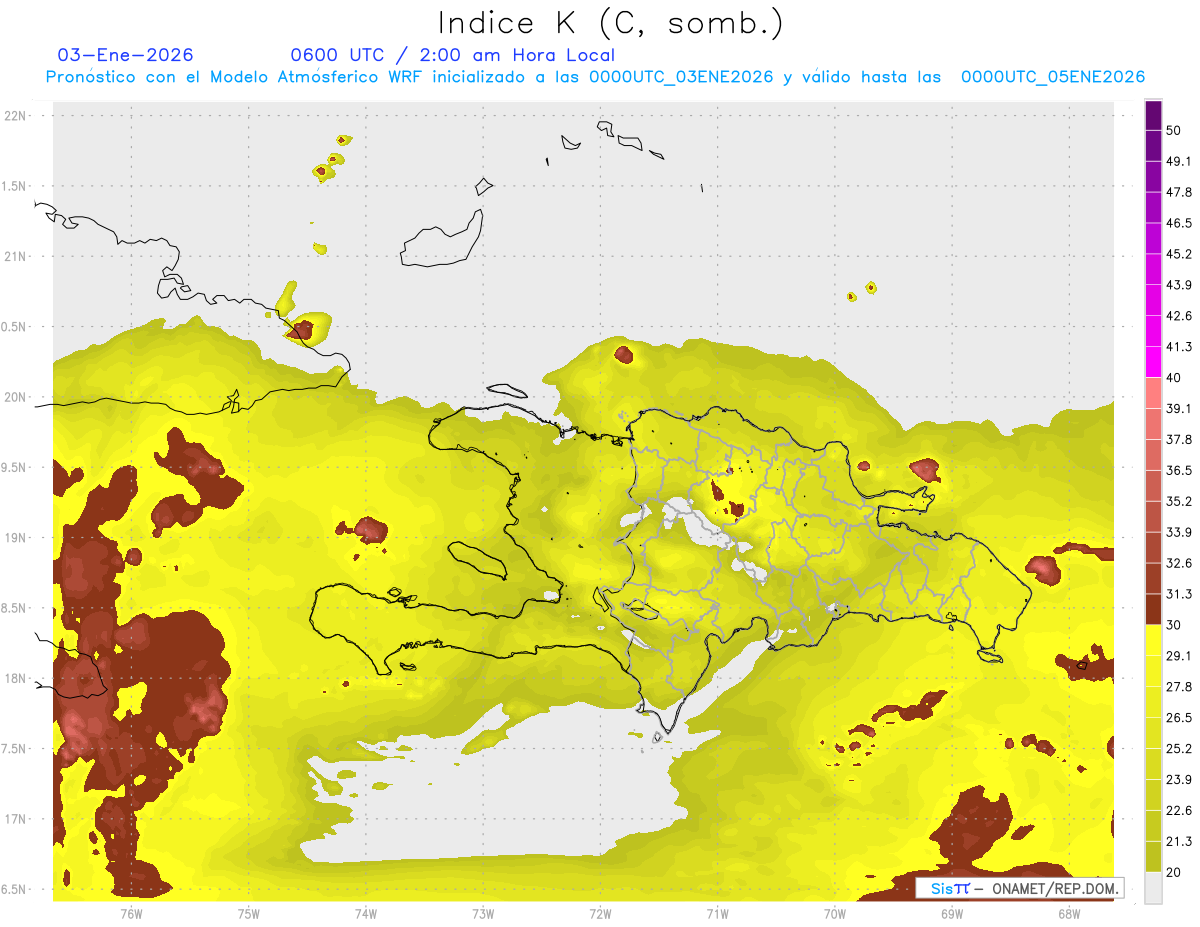Image resolution: width=1200 pixels, height=927 pixels.
Task: Click the "32.6" color scale value
Action: tap(1180, 563)
